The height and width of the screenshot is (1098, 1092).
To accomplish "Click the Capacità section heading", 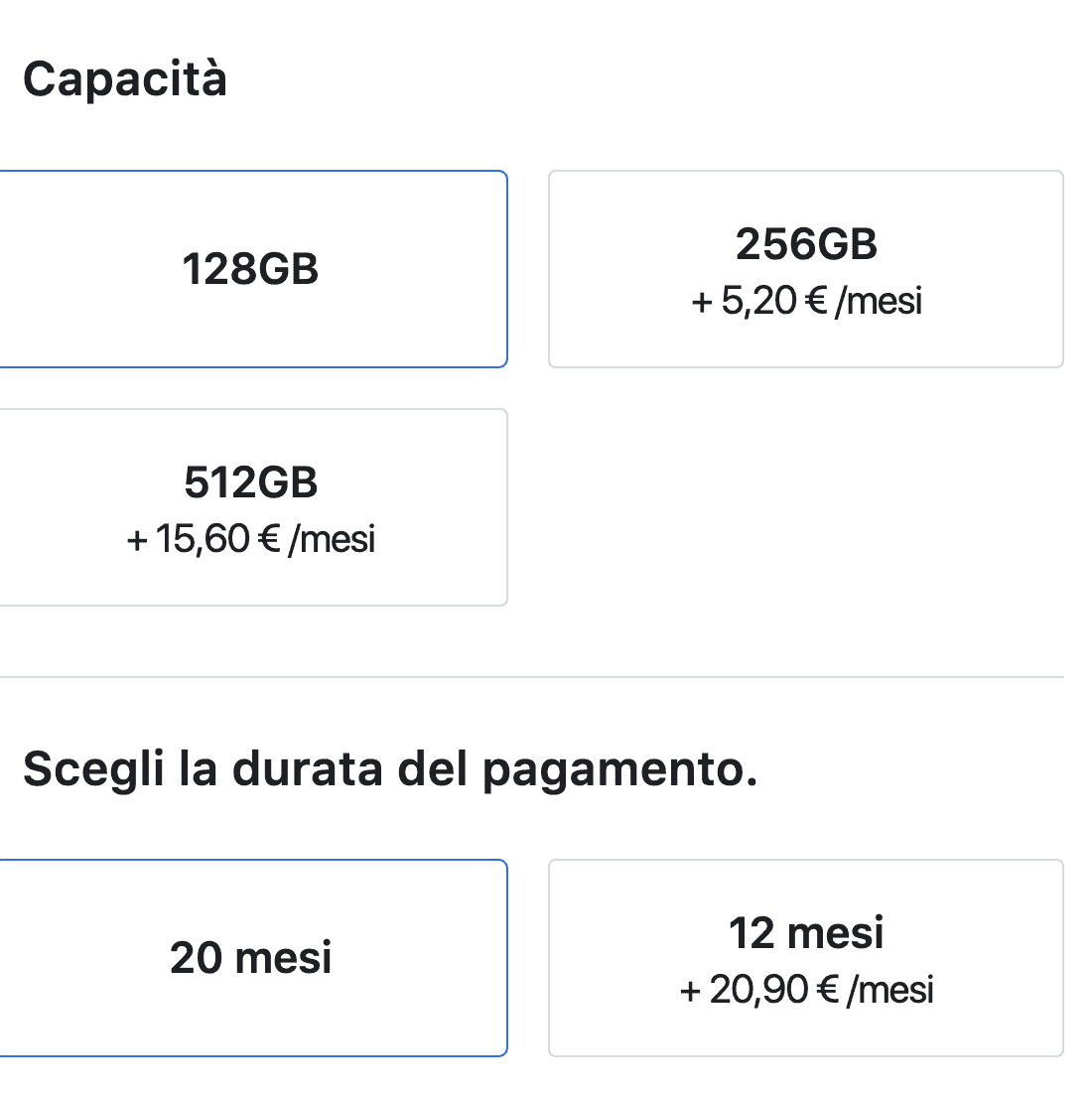I will (x=126, y=77).
